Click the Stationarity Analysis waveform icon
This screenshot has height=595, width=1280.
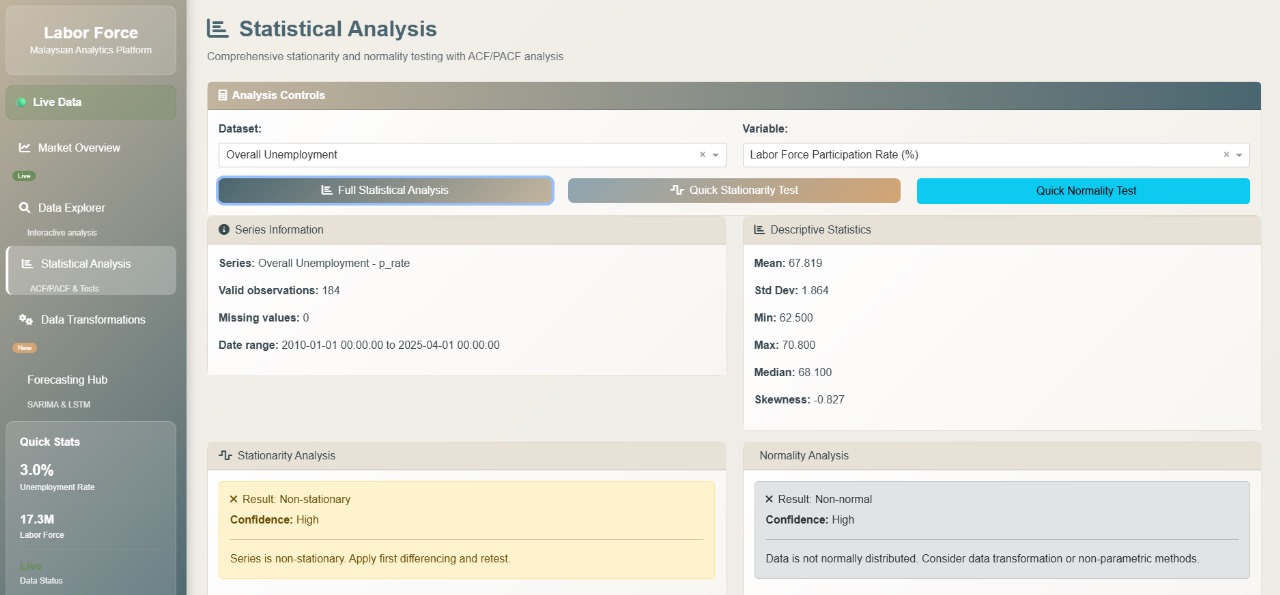click(x=225, y=456)
